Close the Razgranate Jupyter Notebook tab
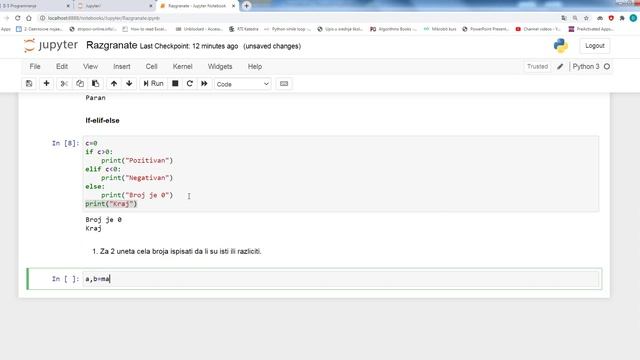640x360 pixels. pos(233,6)
